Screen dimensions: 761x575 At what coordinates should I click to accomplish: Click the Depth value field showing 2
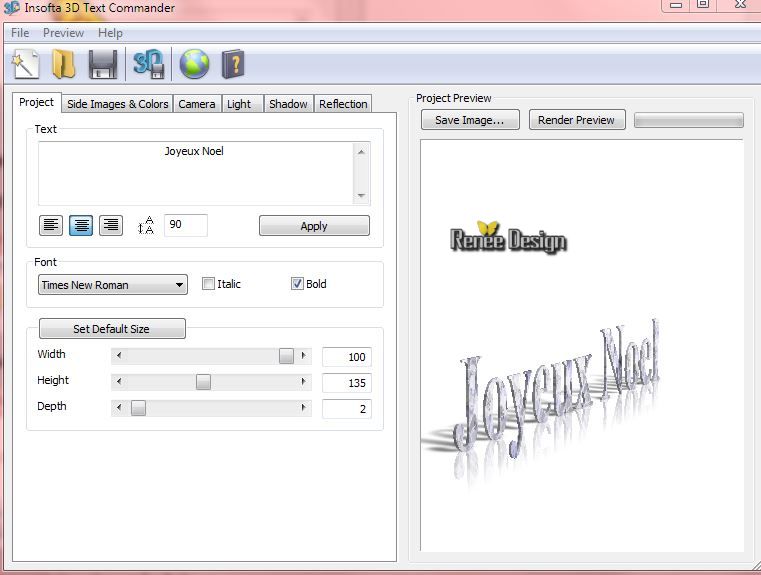tap(347, 409)
